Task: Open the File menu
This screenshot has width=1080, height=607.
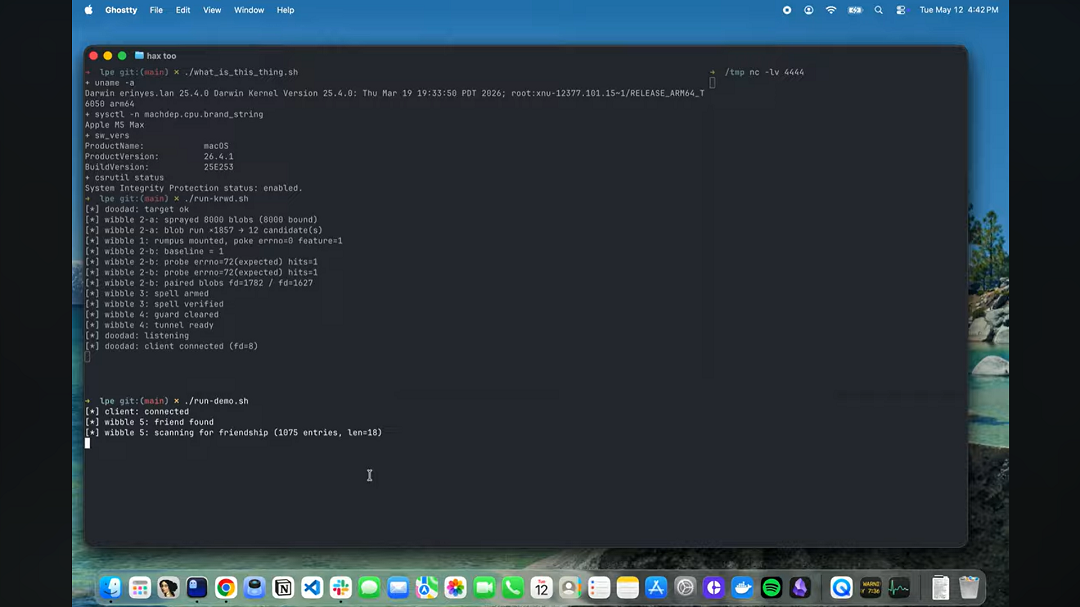Action: tap(156, 10)
